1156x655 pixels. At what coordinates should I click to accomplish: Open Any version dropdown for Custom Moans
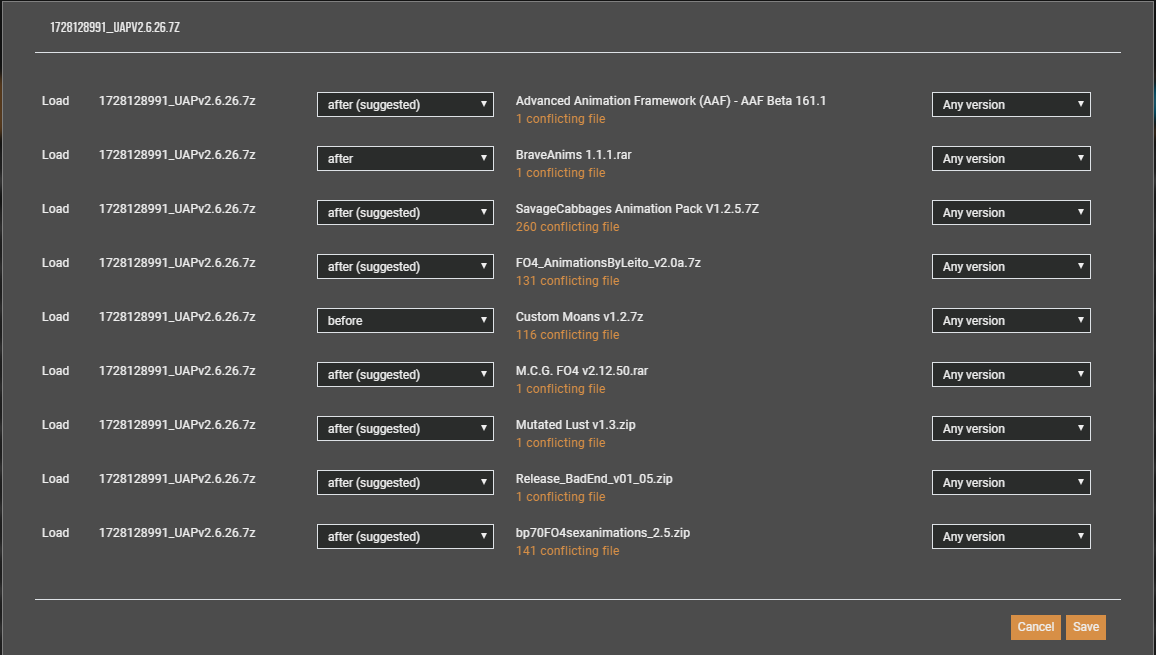(1011, 320)
